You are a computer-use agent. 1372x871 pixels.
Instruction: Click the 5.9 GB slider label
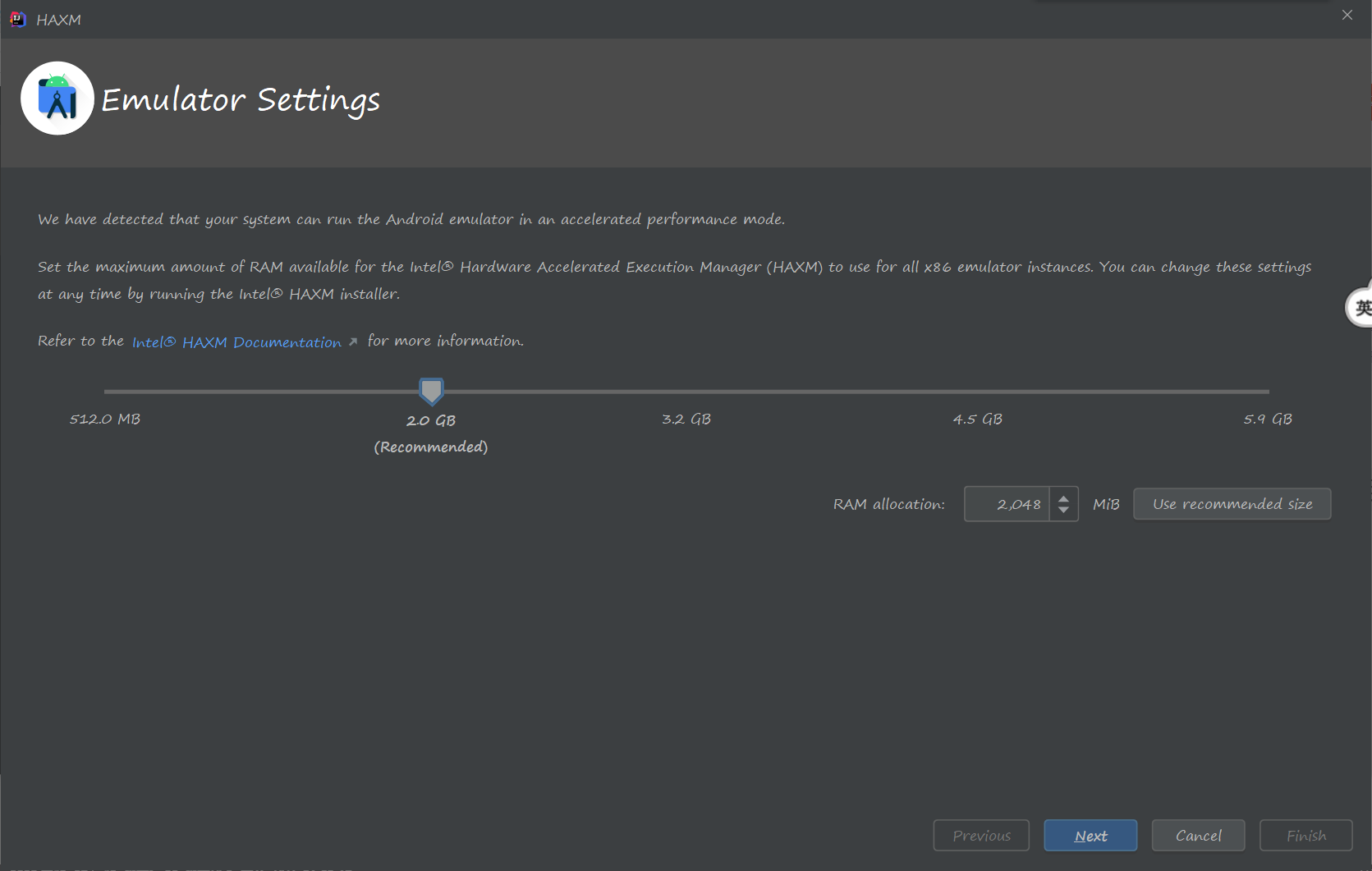(1268, 419)
